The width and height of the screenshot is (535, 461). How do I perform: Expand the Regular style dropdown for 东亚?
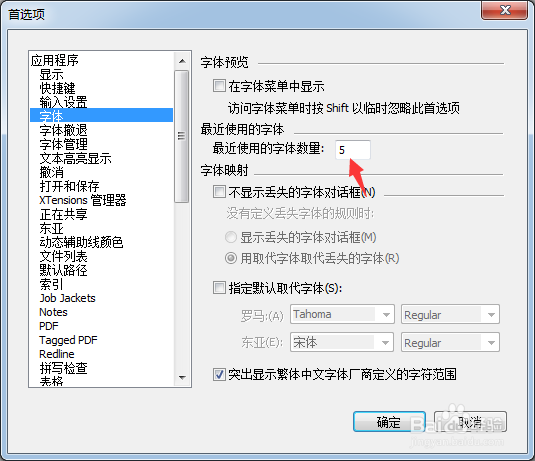click(x=450, y=342)
